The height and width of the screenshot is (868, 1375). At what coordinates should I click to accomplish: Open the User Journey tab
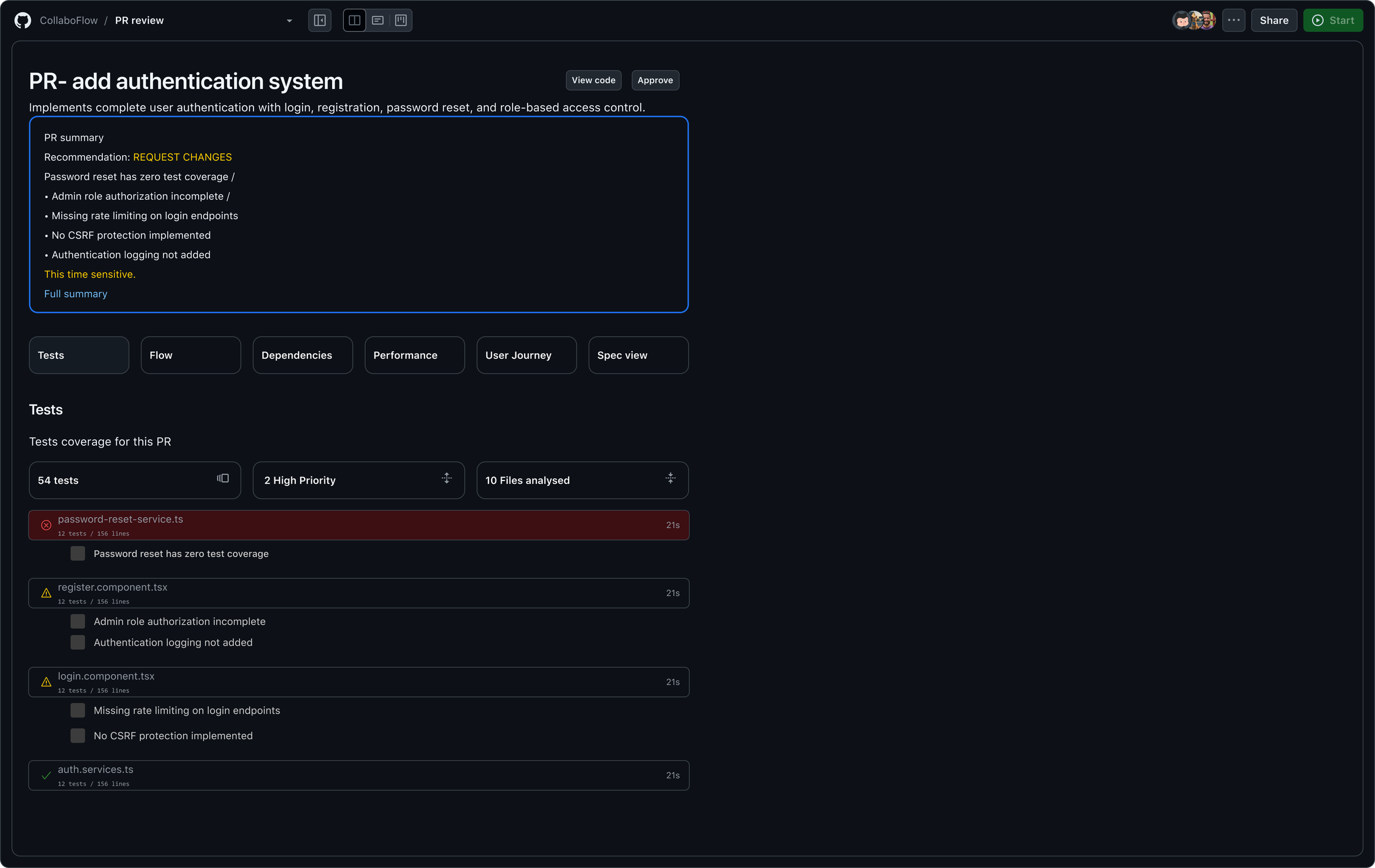526,355
